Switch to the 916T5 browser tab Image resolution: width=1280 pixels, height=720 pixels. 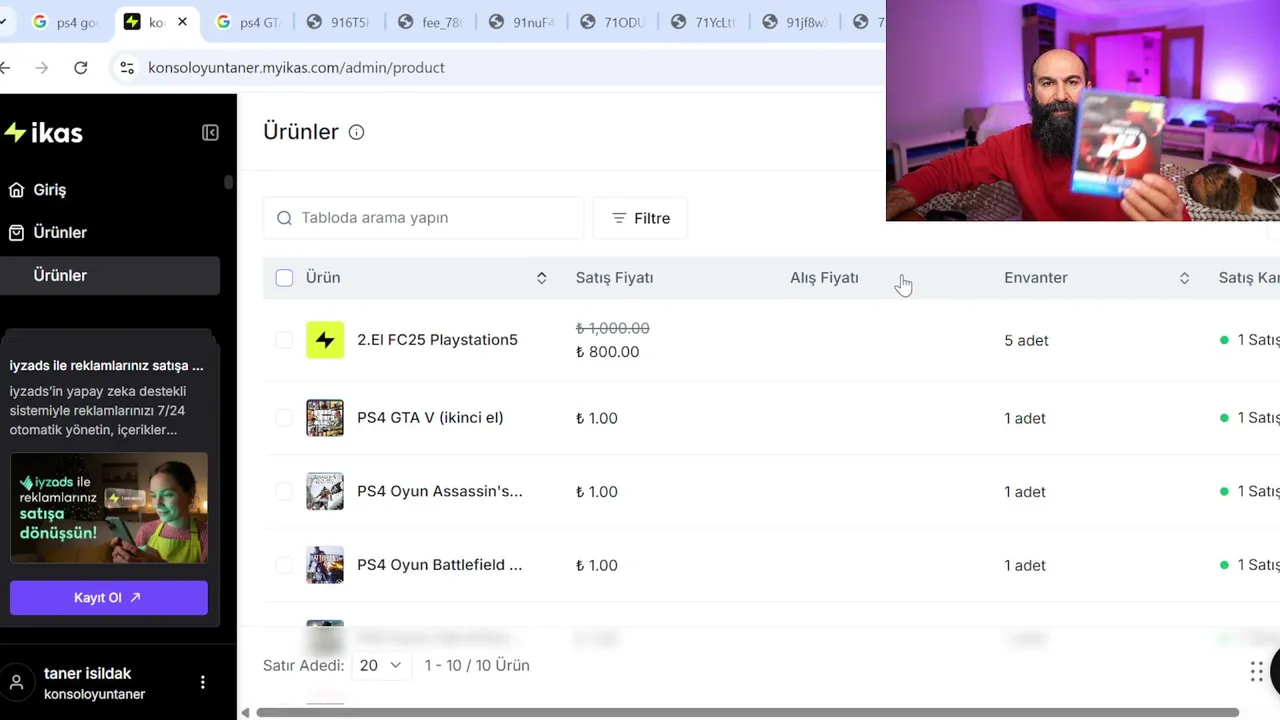pyautogui.click(x=340, y=22)
